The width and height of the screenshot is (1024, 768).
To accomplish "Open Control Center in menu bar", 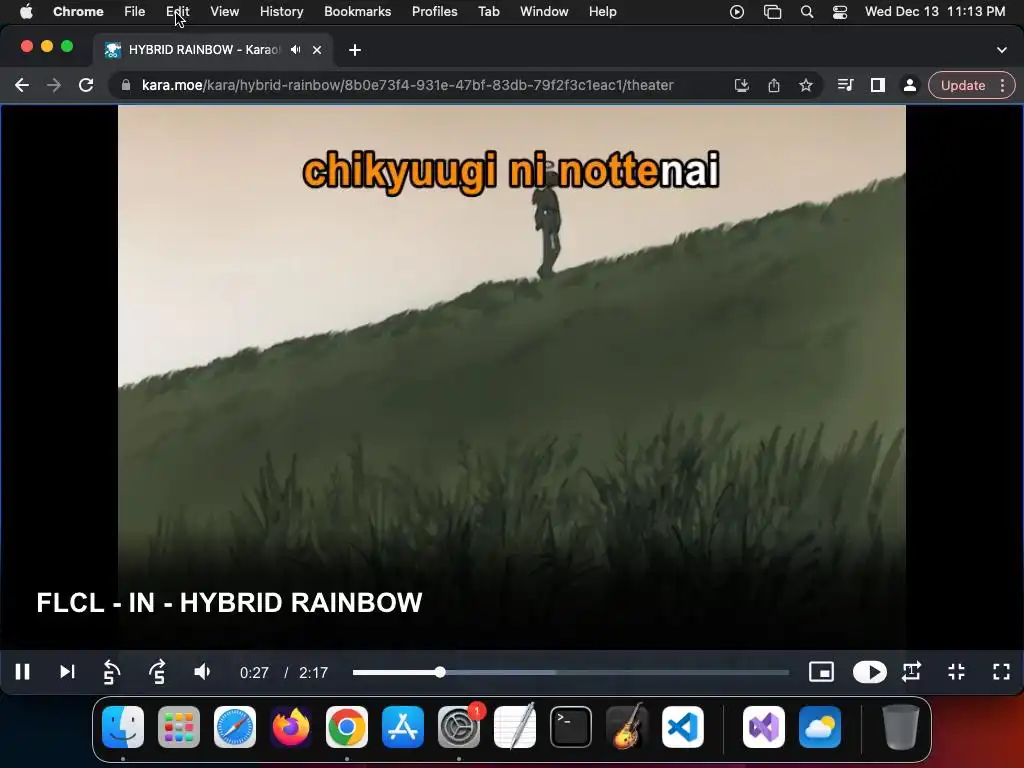I will [x=840, y=12].
